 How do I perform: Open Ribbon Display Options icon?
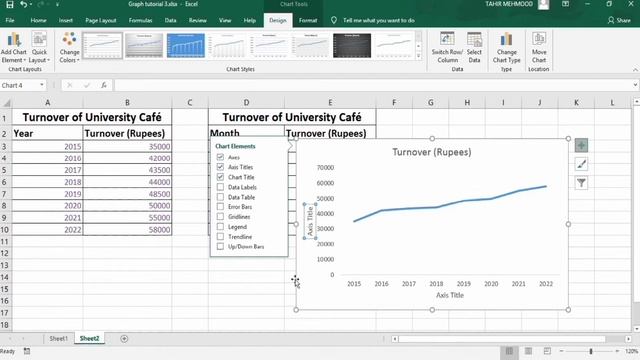pyautogui.click(x=565, y=4)
